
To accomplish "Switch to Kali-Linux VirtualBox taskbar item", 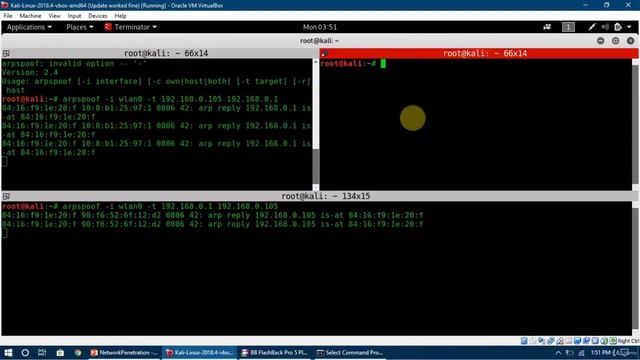I will click(x=200, y=353).
